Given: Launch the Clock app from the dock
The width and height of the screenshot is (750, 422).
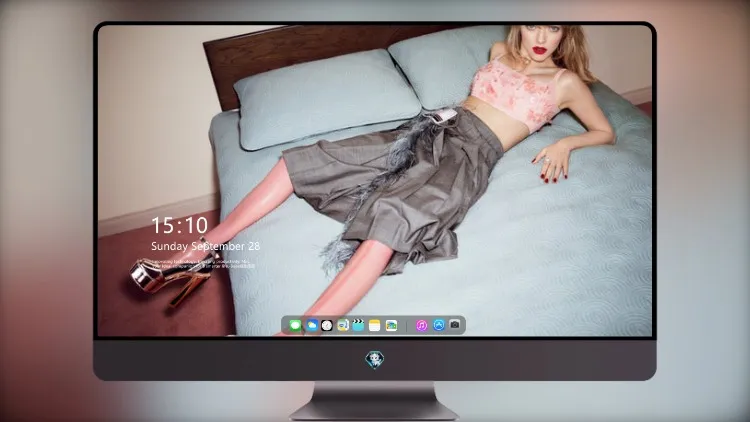Looking at the screenshot, I should 327,326.
